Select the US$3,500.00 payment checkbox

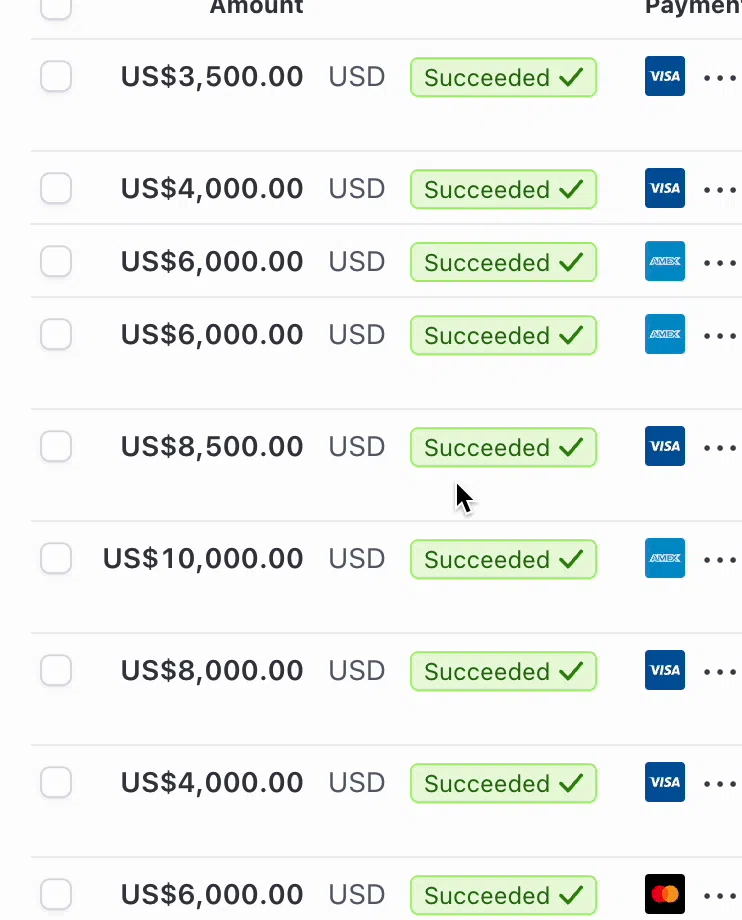(x=56, y=77)
